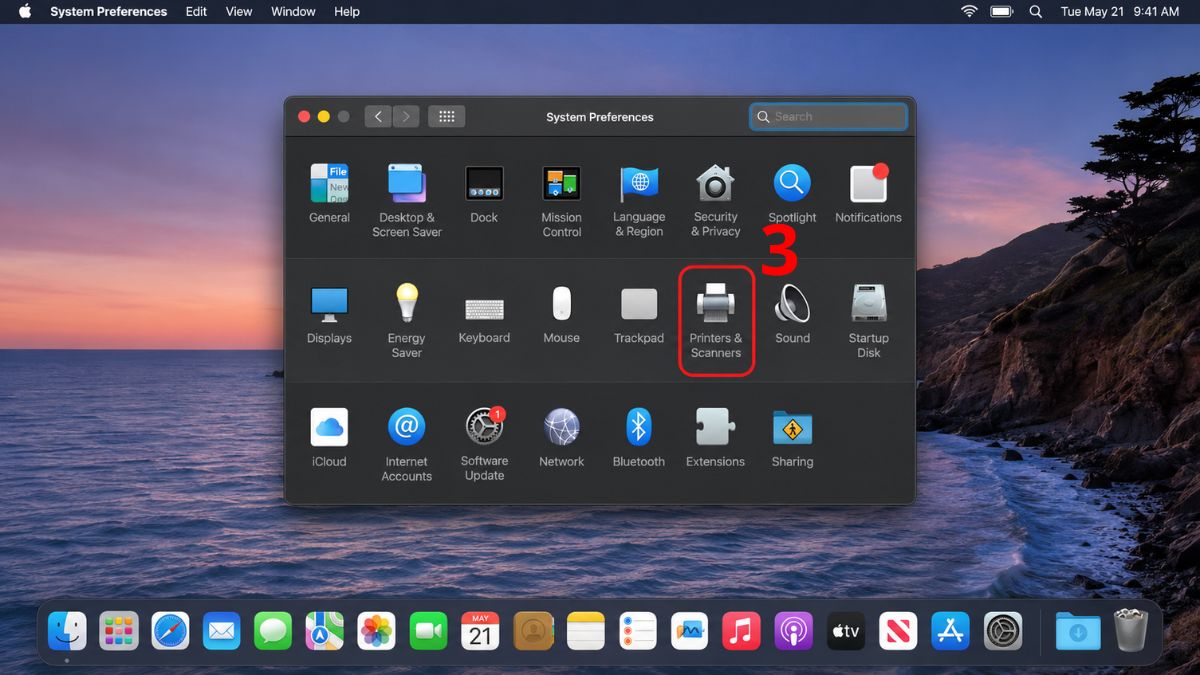Open the Wi-Fi status menu

tap(969, 12)
